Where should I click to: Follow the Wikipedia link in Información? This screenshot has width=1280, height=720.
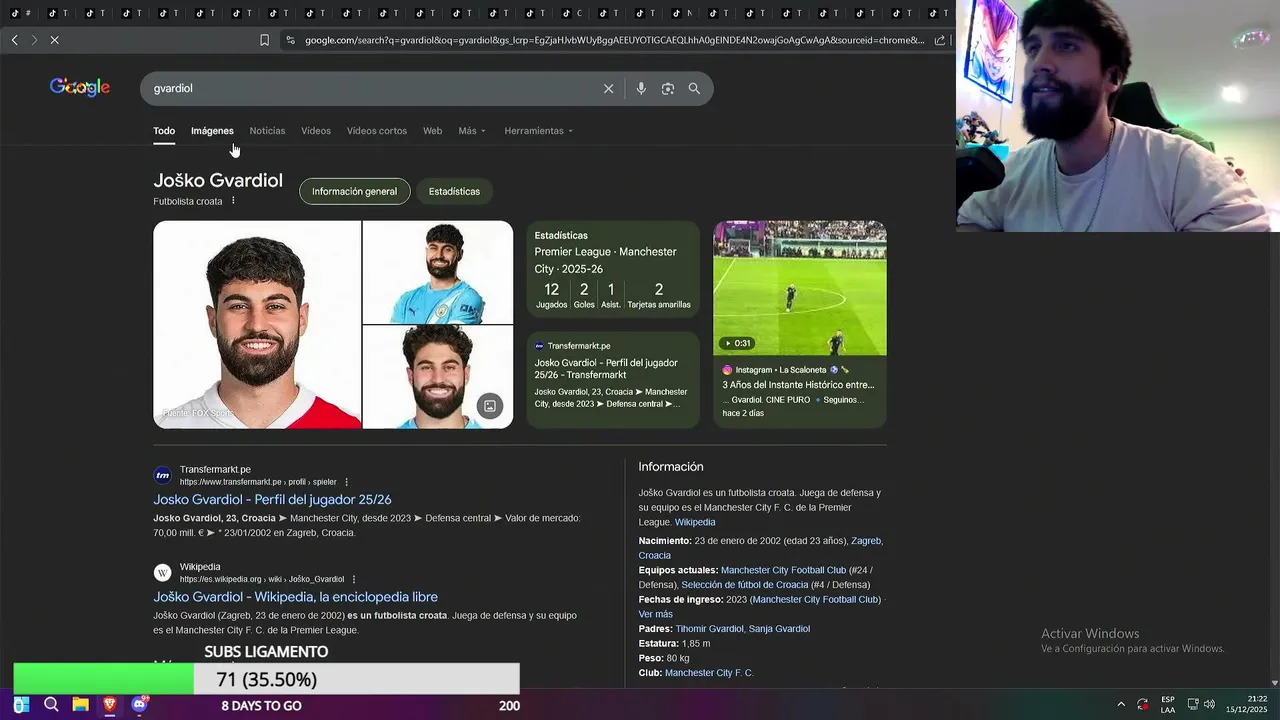pyautogui.click(x=695, y=522)
